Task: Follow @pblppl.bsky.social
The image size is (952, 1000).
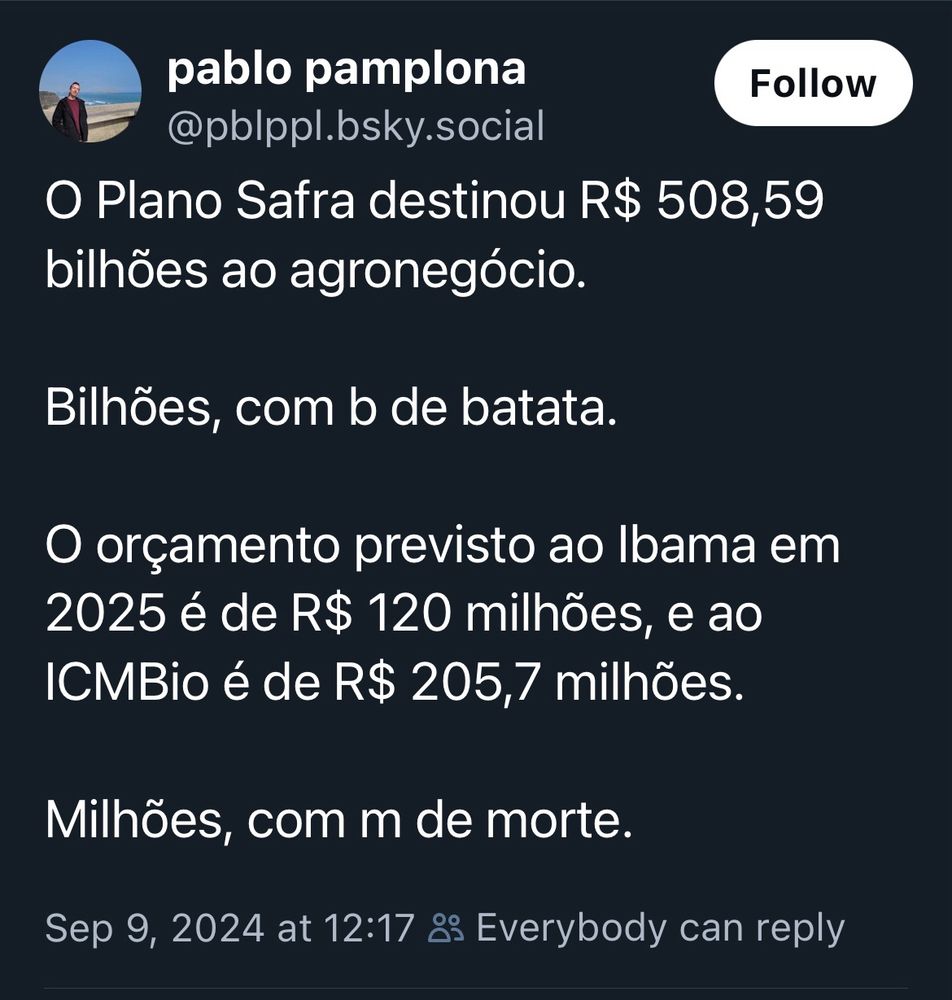Action: 813,83
